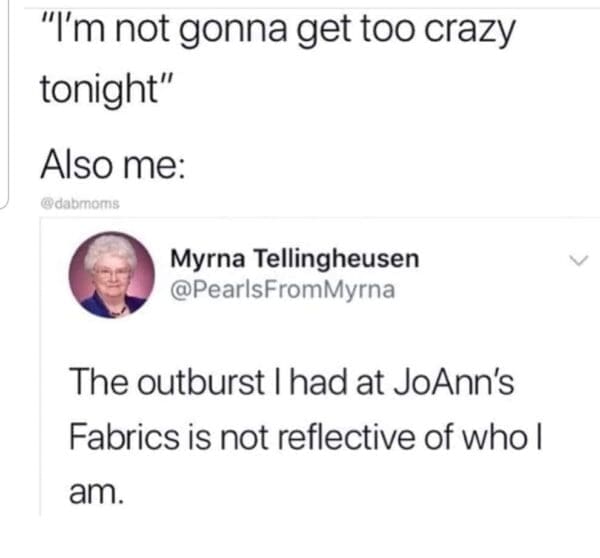Click the word "JoAnn's" in the tweet

point(454,382)
